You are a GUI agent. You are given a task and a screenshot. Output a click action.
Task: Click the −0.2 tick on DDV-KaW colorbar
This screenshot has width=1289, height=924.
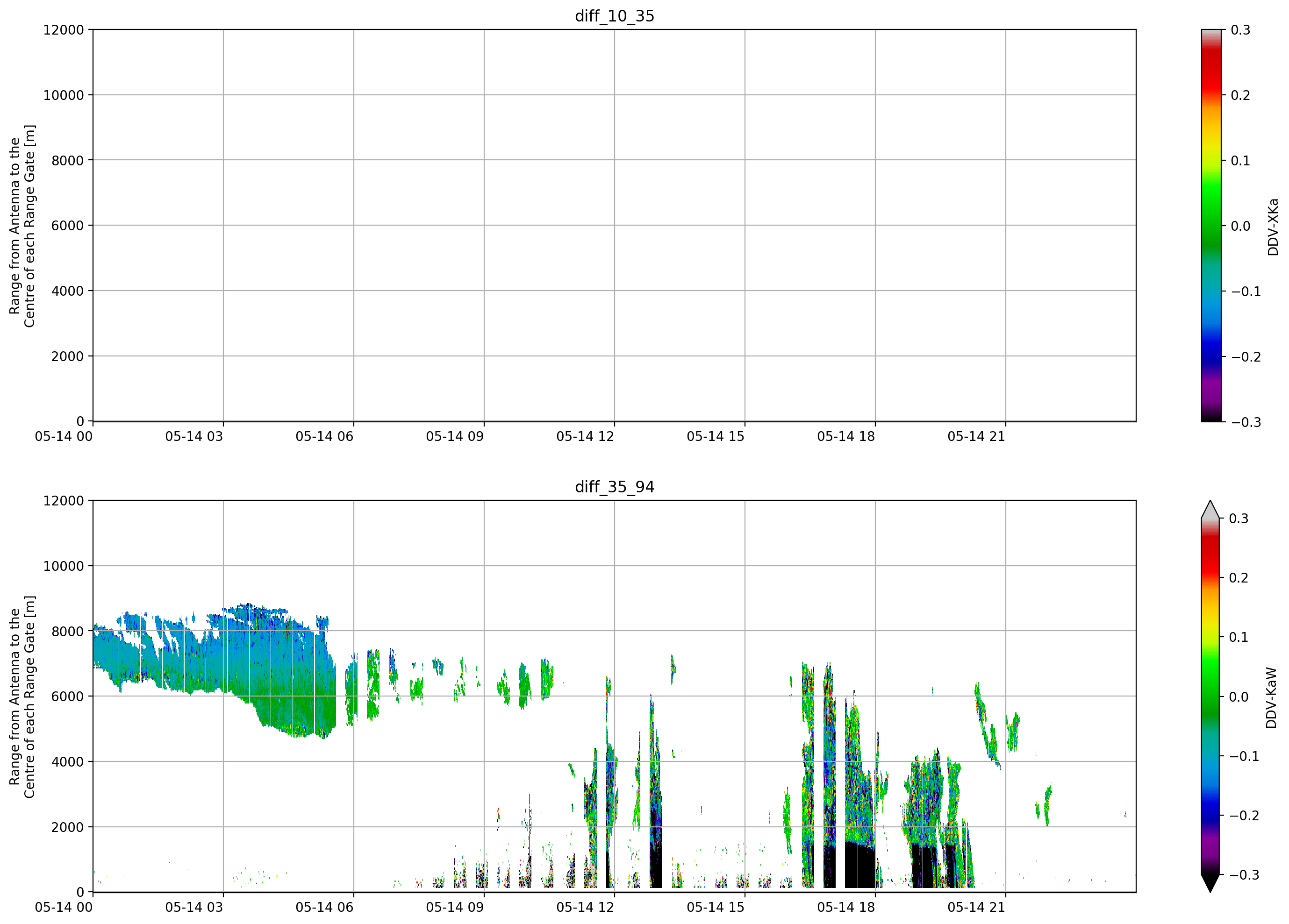pyautogui.click(x=1245, y=815)
